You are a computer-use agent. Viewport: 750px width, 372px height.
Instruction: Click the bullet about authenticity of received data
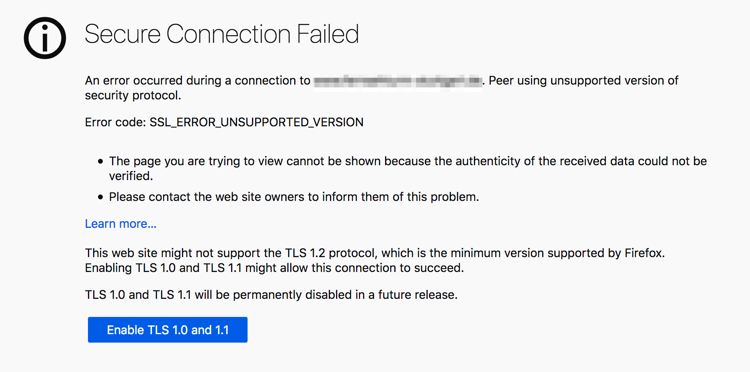pos(408,168)
